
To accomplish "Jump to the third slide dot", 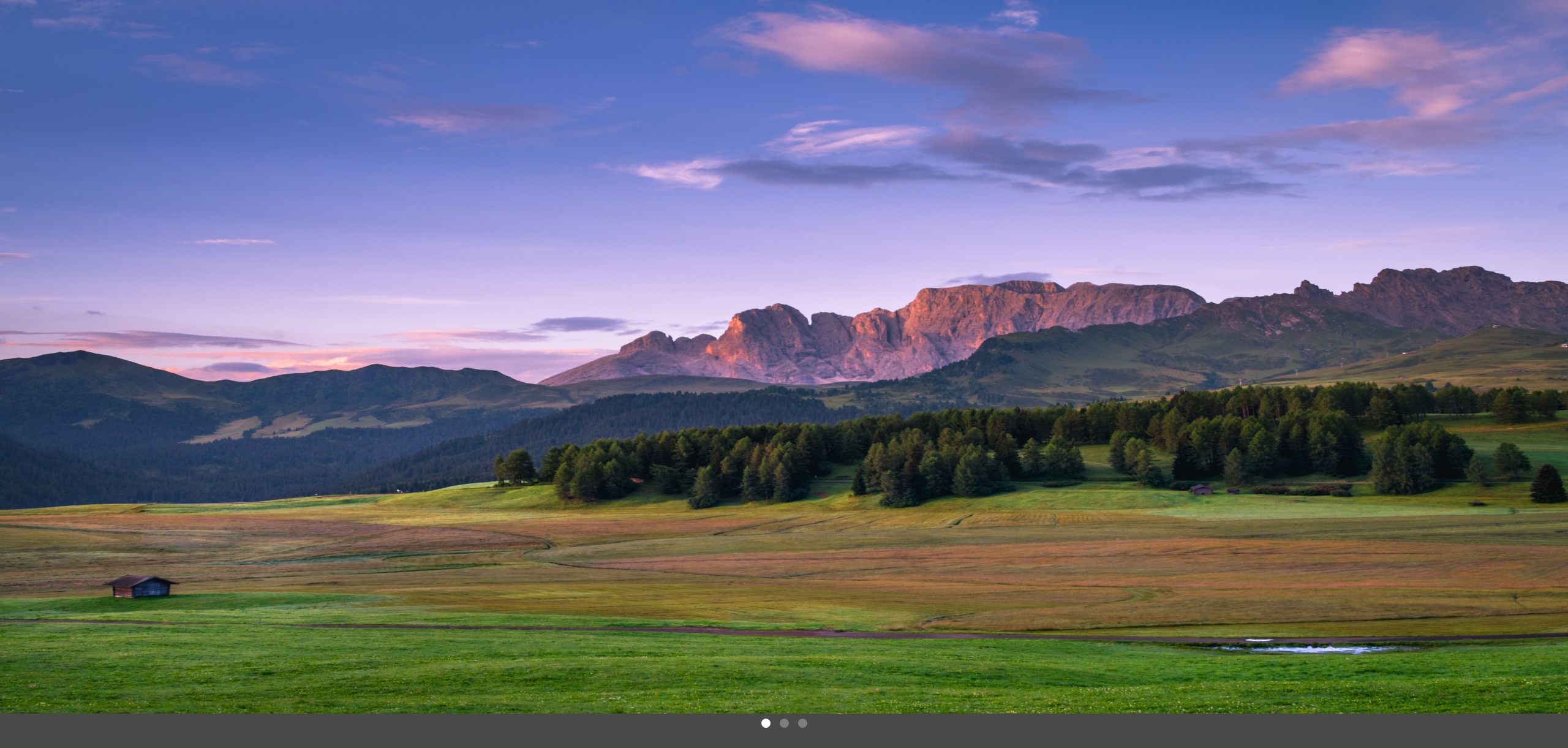I will click(802, 723).
